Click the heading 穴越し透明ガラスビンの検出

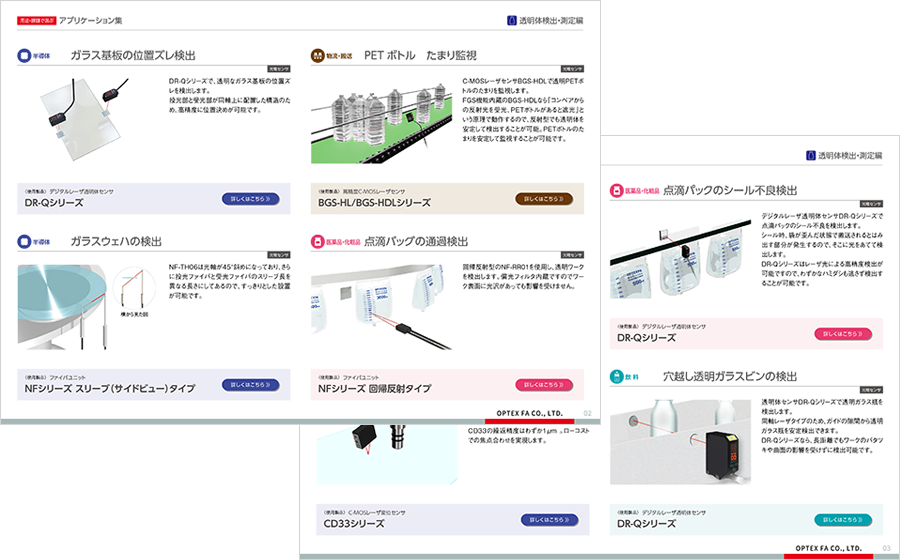(x=730, y=376)
